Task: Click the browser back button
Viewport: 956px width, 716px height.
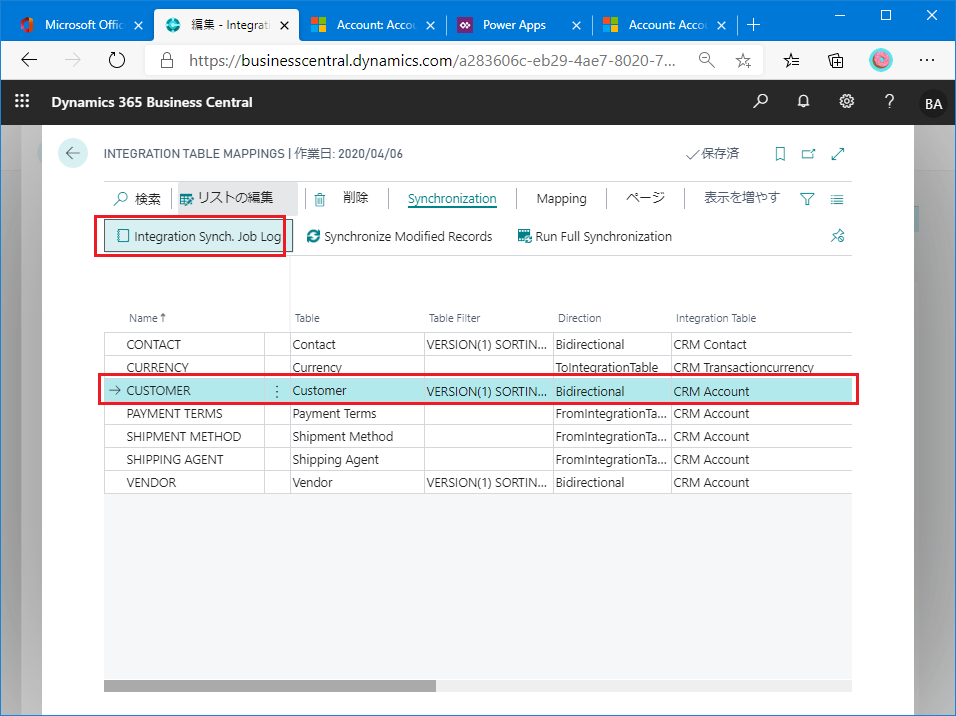Action: click(29, 60)
